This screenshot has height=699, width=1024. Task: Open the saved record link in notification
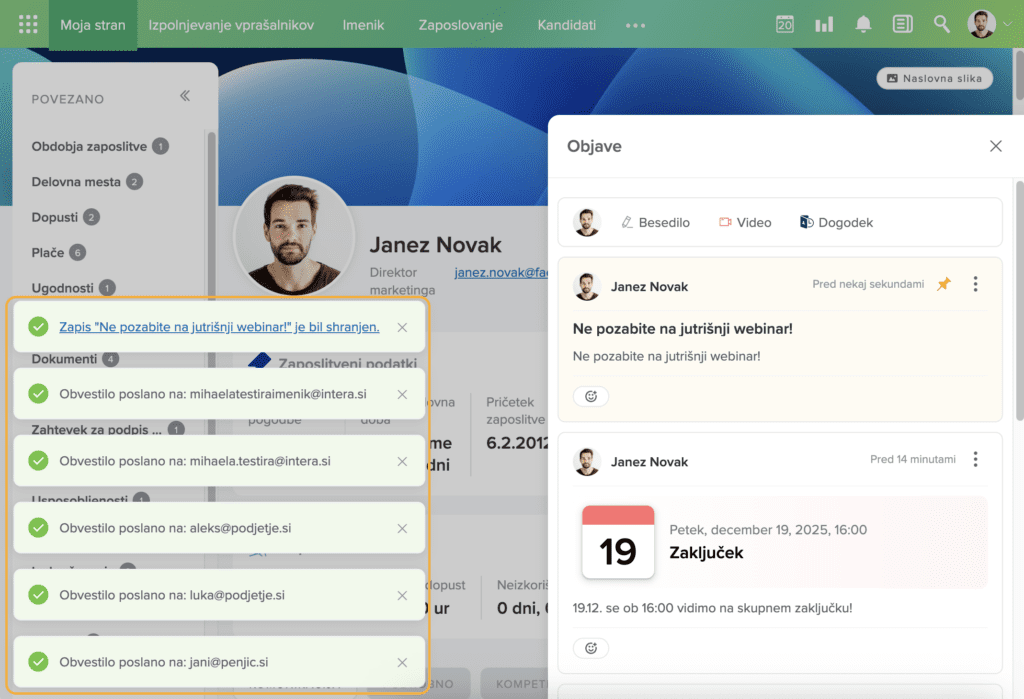coord(219,327)
